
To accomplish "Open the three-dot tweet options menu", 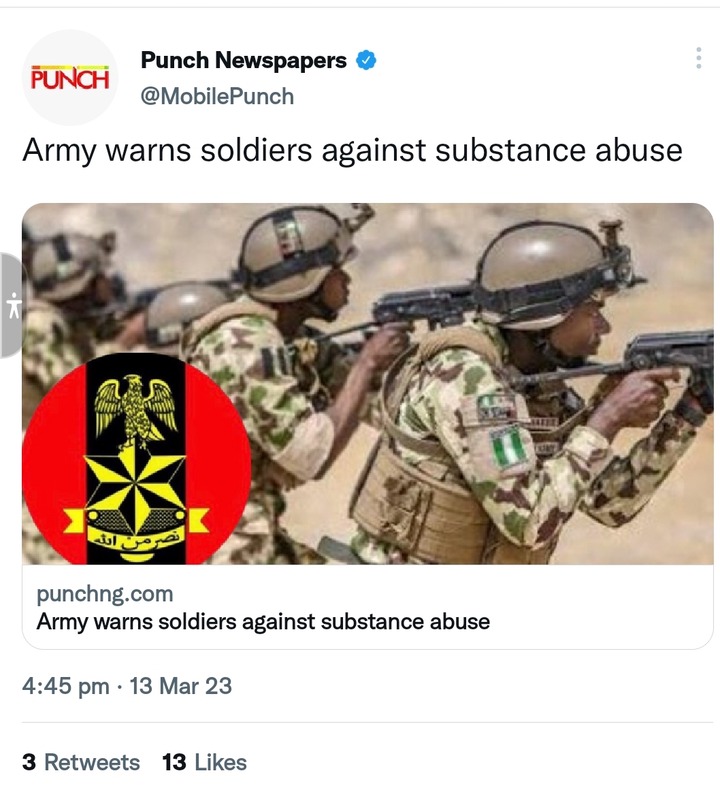I will coord(698,58).
